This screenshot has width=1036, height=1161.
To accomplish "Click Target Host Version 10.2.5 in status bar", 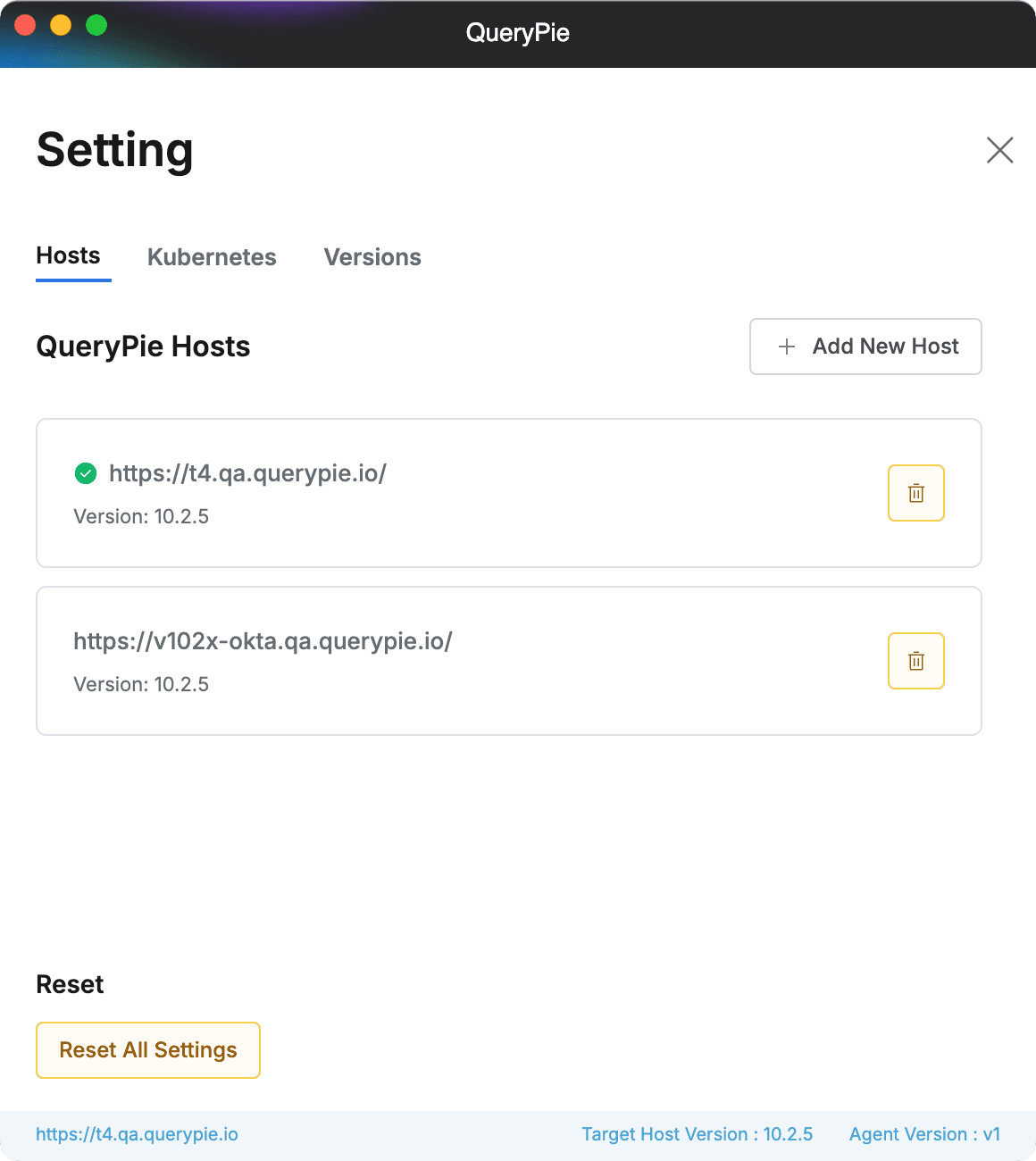I will [x=698, y=1134].
